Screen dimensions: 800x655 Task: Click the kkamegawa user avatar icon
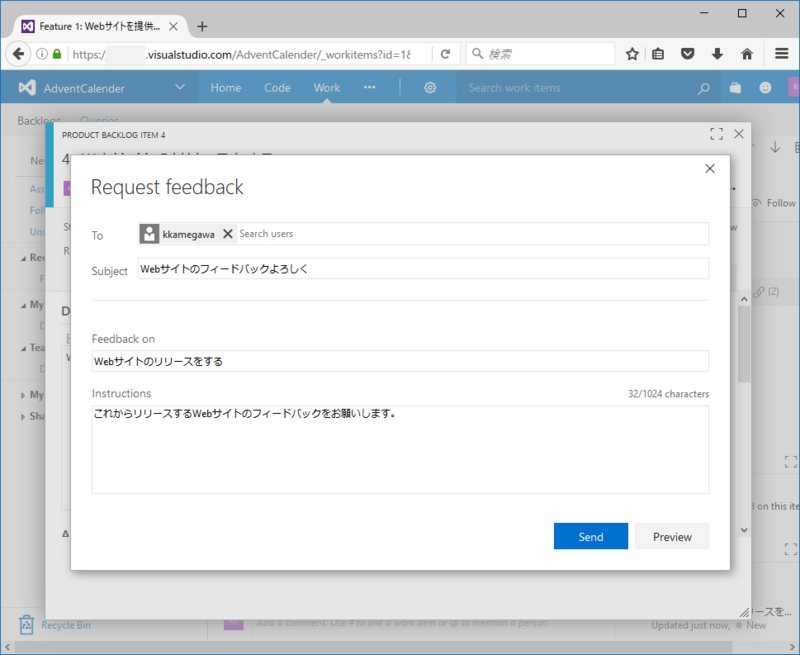(149, 234)
